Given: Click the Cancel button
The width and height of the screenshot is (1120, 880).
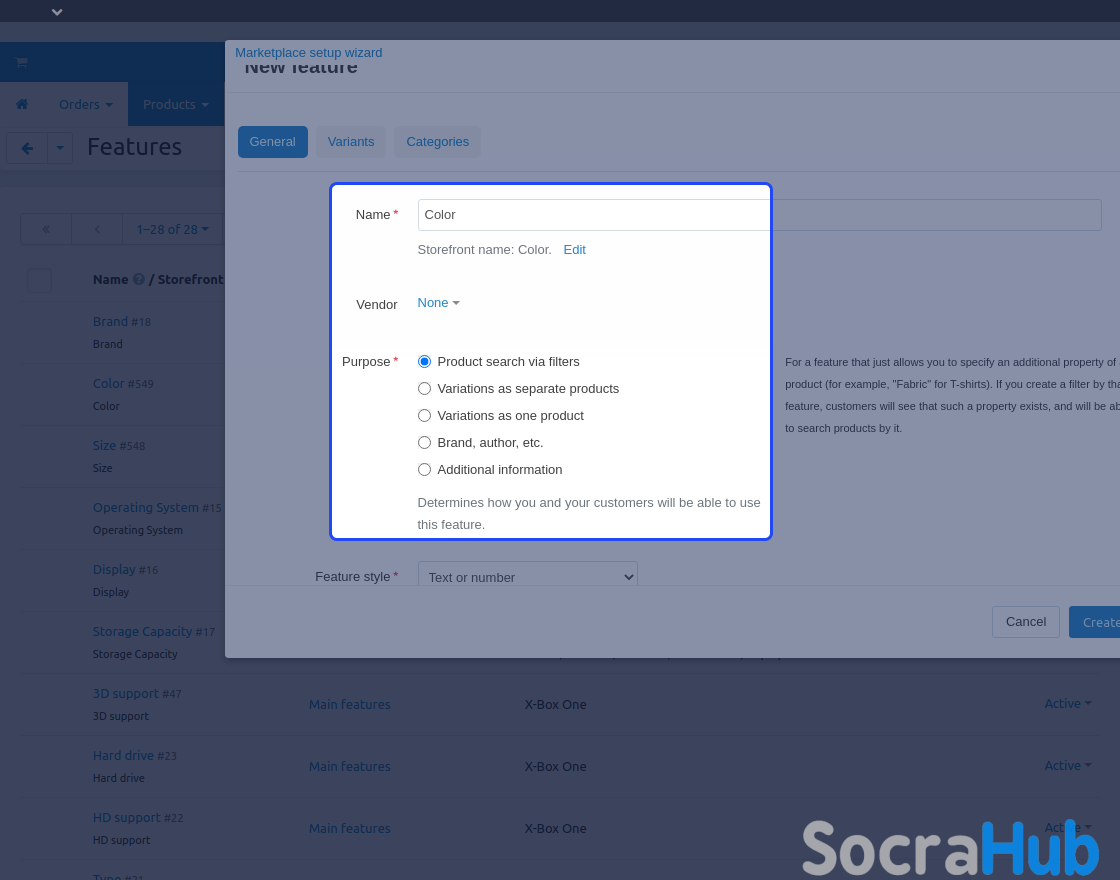Looking at the screenshot, I should [x=1026, y=622].
